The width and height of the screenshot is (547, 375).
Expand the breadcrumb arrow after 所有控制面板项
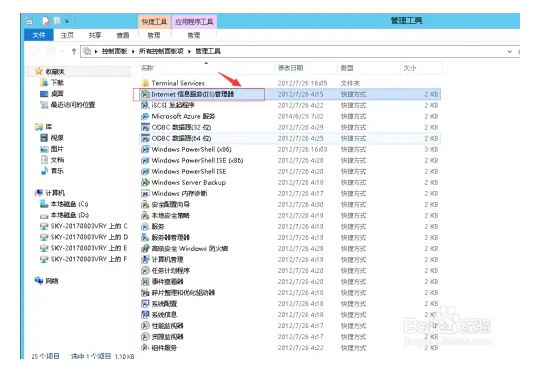[x=189, y=52]
